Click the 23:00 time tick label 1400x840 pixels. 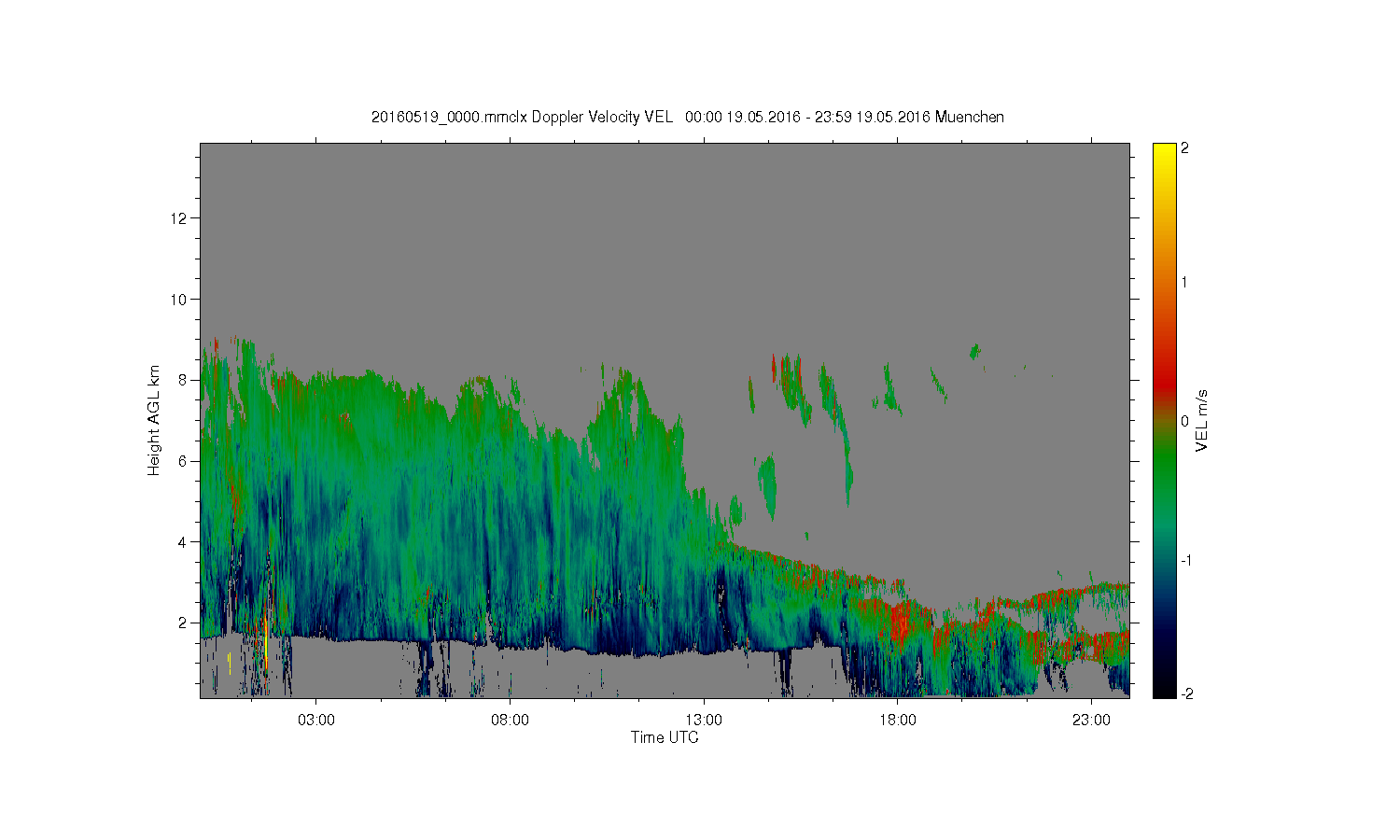pyautogui.click(x=1091, y=721)
